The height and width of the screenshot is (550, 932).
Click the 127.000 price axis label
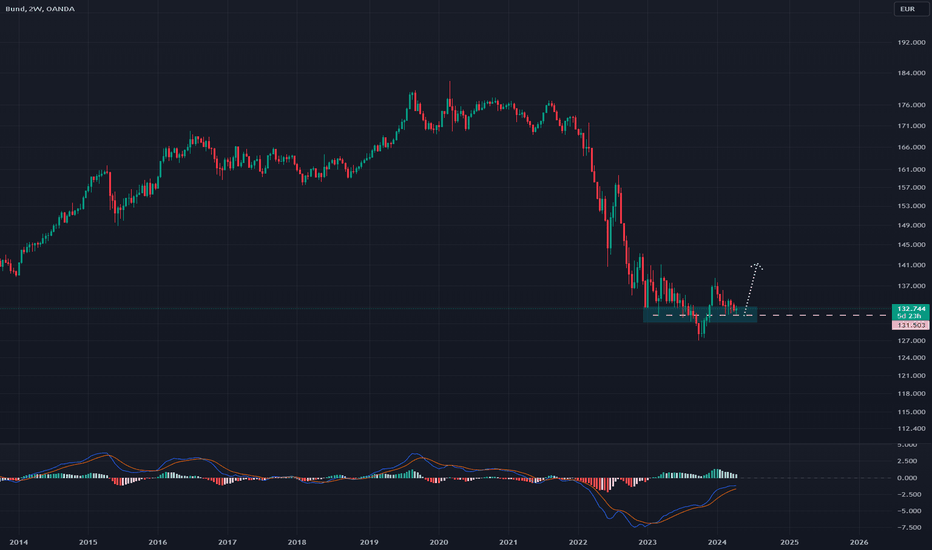(x=911, y=341)
